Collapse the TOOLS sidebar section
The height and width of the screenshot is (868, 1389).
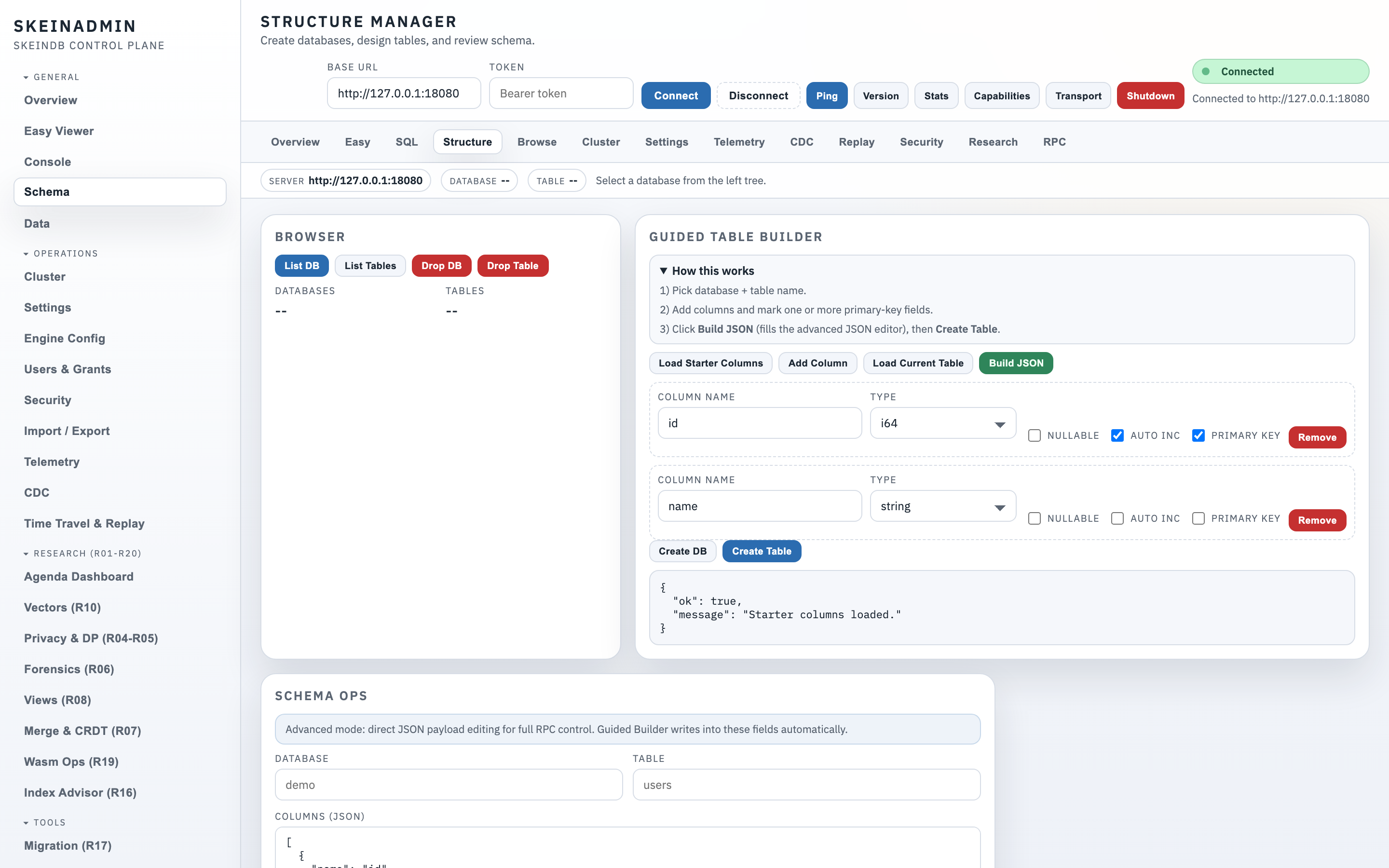[45, 822]
